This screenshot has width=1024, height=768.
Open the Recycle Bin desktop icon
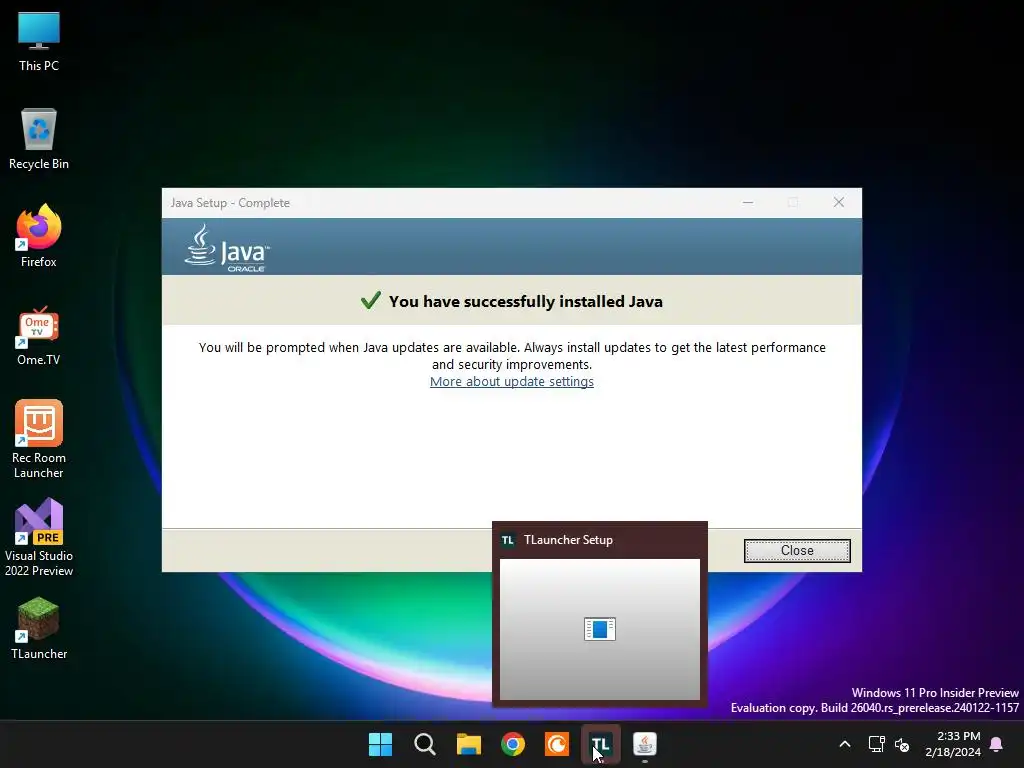39,139
